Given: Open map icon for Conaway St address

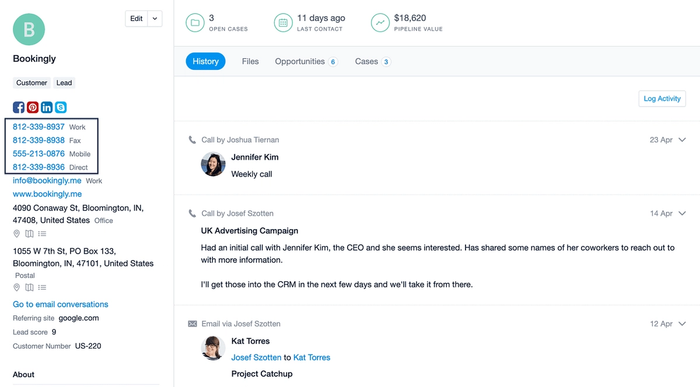Looking at the screenshot, I should pos(29,233).
